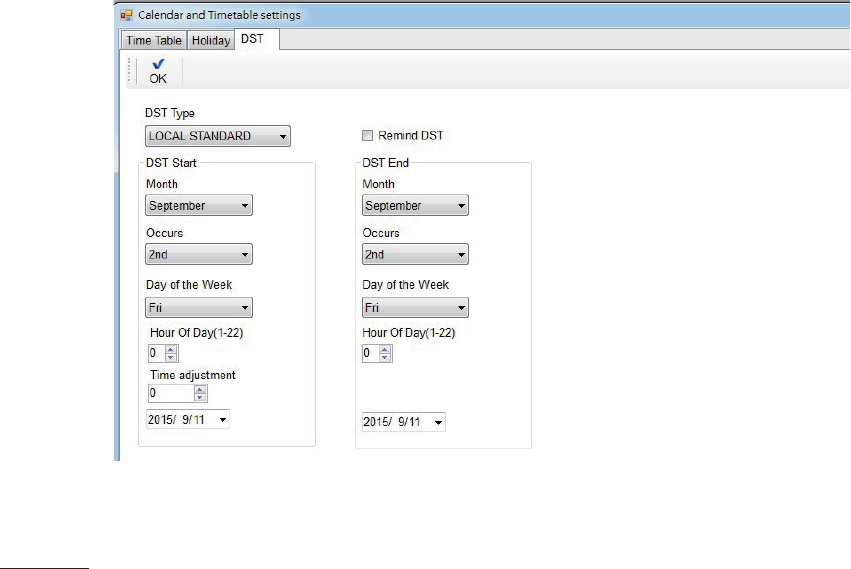Click the toolbar drag grip handle

click(x=129, y=71)
